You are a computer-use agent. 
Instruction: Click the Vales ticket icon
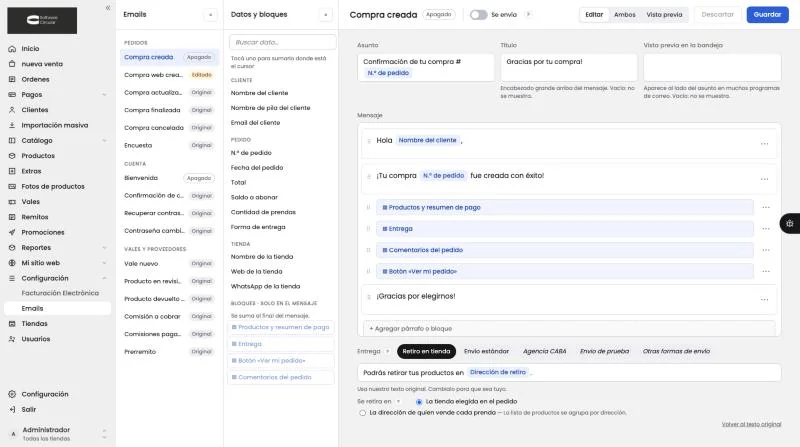point(12,202)
